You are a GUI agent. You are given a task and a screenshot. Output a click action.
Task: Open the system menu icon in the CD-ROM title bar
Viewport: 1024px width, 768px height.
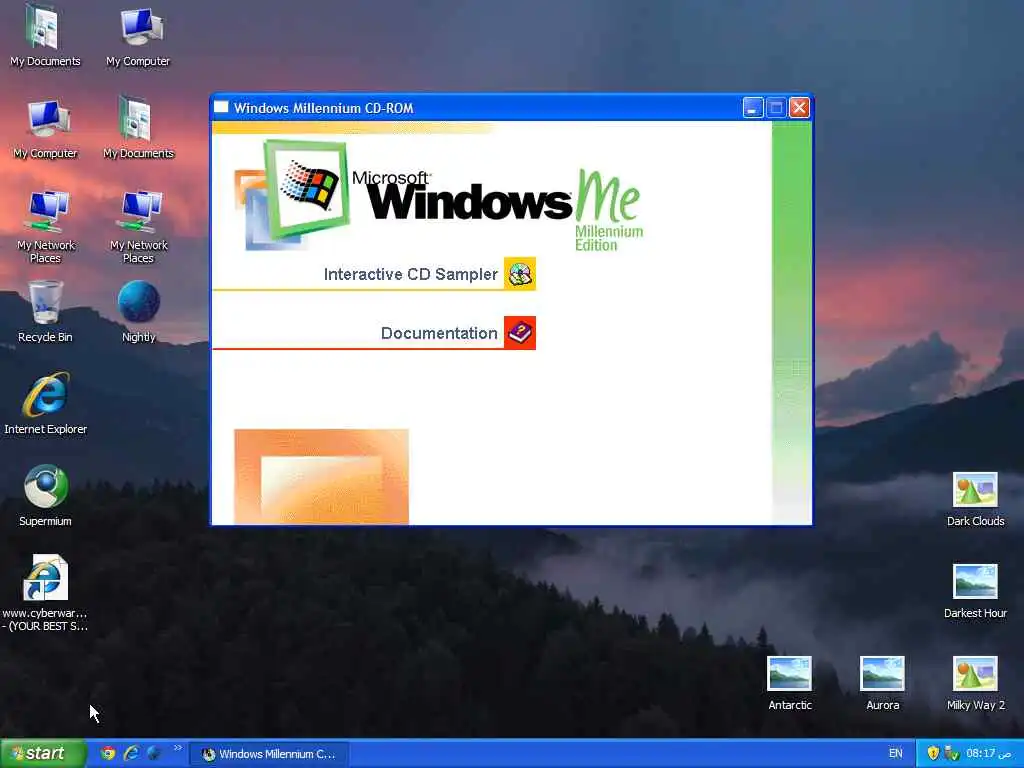221,107
